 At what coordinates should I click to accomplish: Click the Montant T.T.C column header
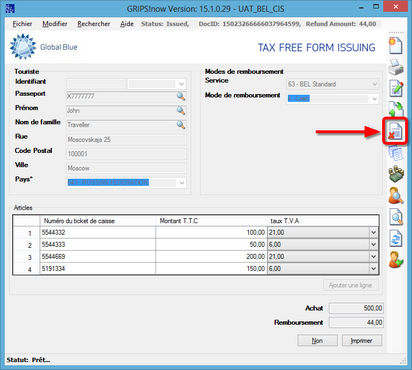211,221
